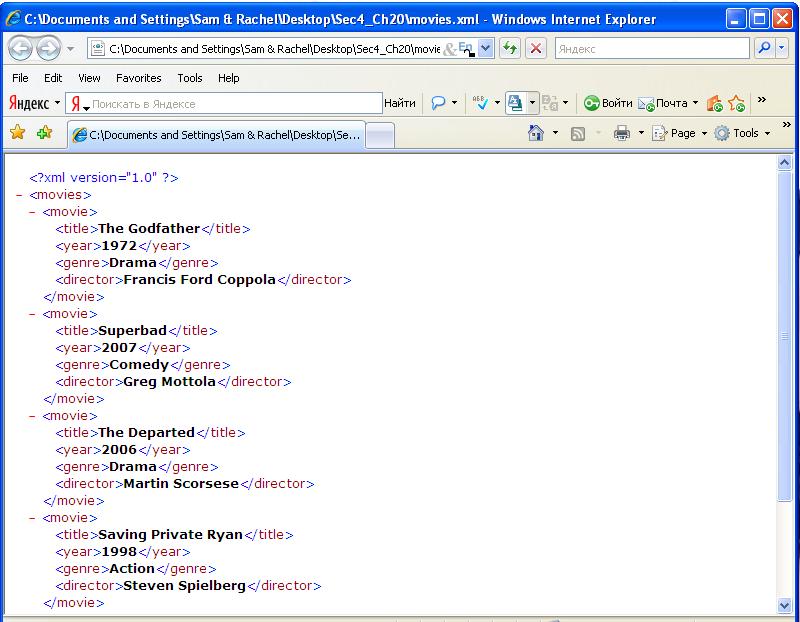Image resolution: width=800 pixels, height=622 pixels.
Task: Open the View menu
Action: [88, 78]
